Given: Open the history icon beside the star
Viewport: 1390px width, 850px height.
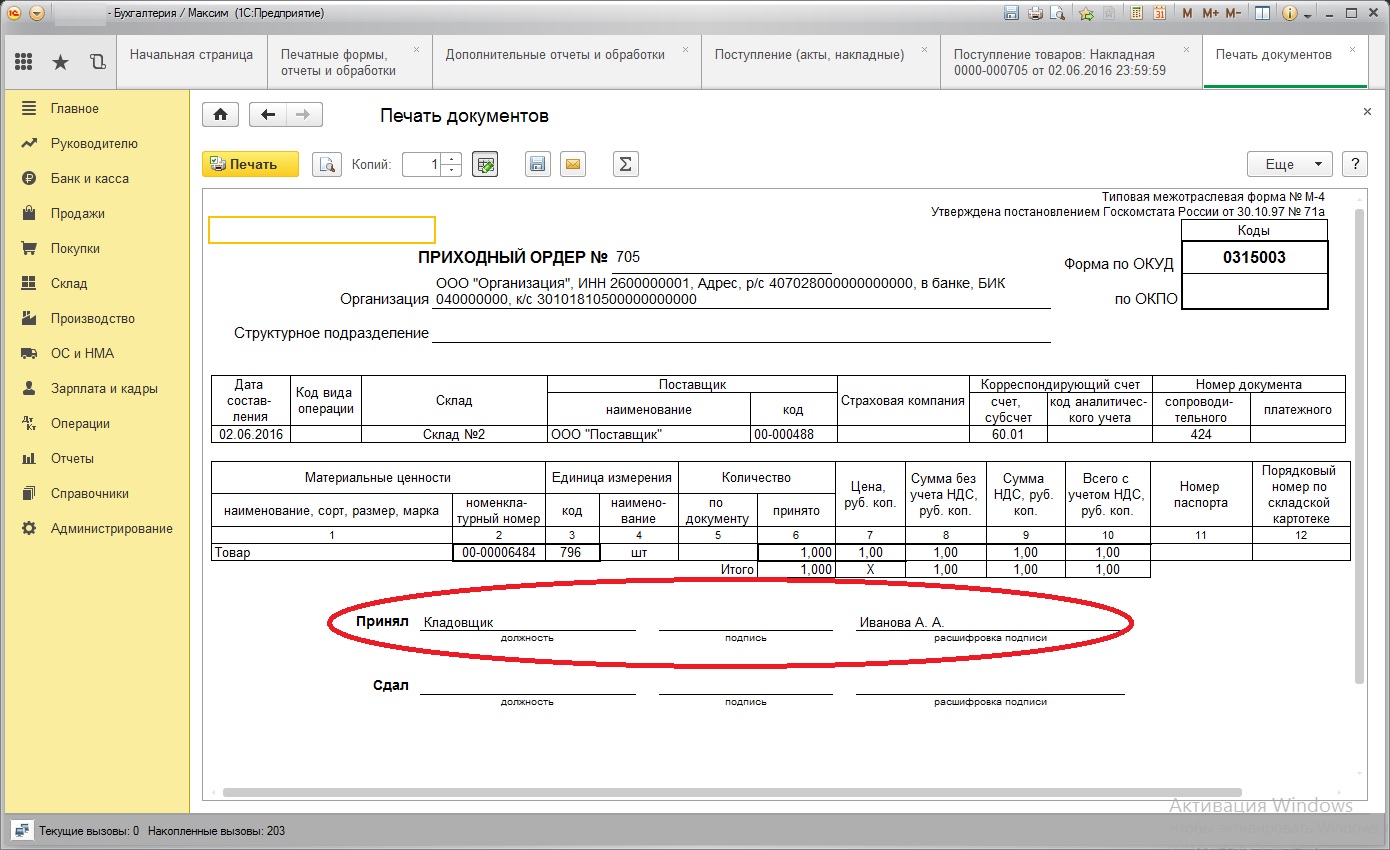Looking at the screenshot, I should [97, 62].
